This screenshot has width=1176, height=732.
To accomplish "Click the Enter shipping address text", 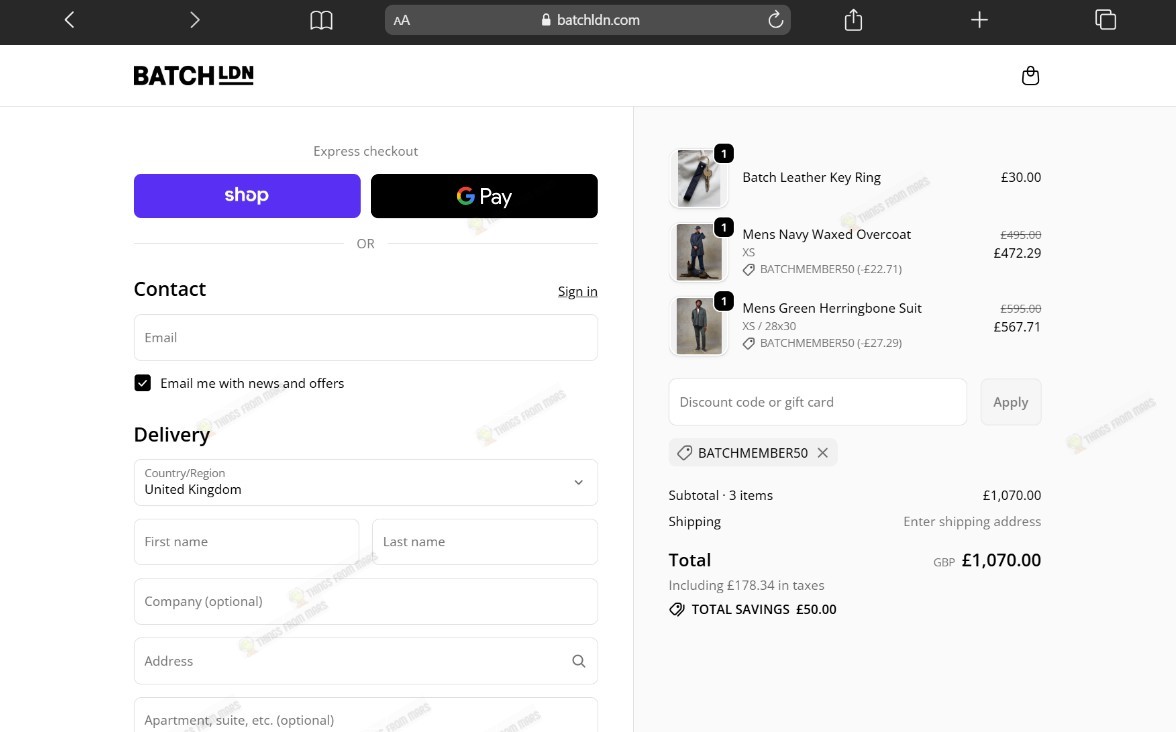I will tap(972, 521).
